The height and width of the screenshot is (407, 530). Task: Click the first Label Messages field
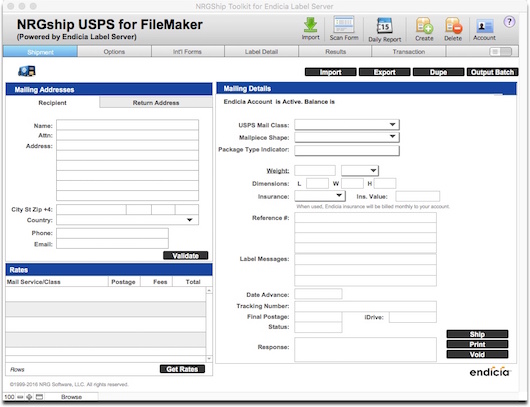click(365, 259)
